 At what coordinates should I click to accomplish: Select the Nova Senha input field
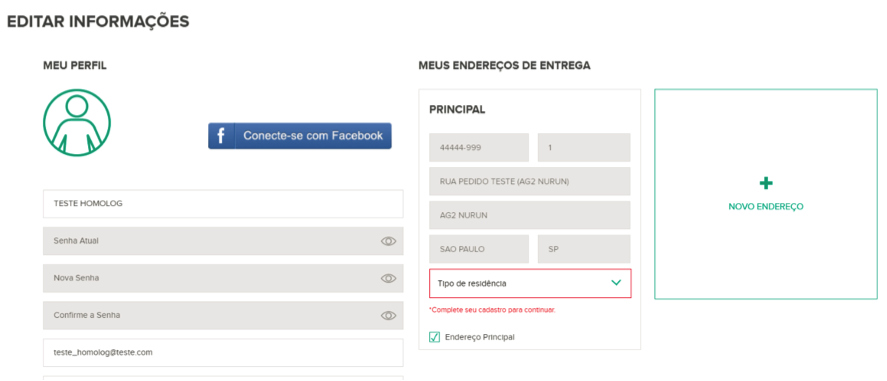click(x=223, y=278)
